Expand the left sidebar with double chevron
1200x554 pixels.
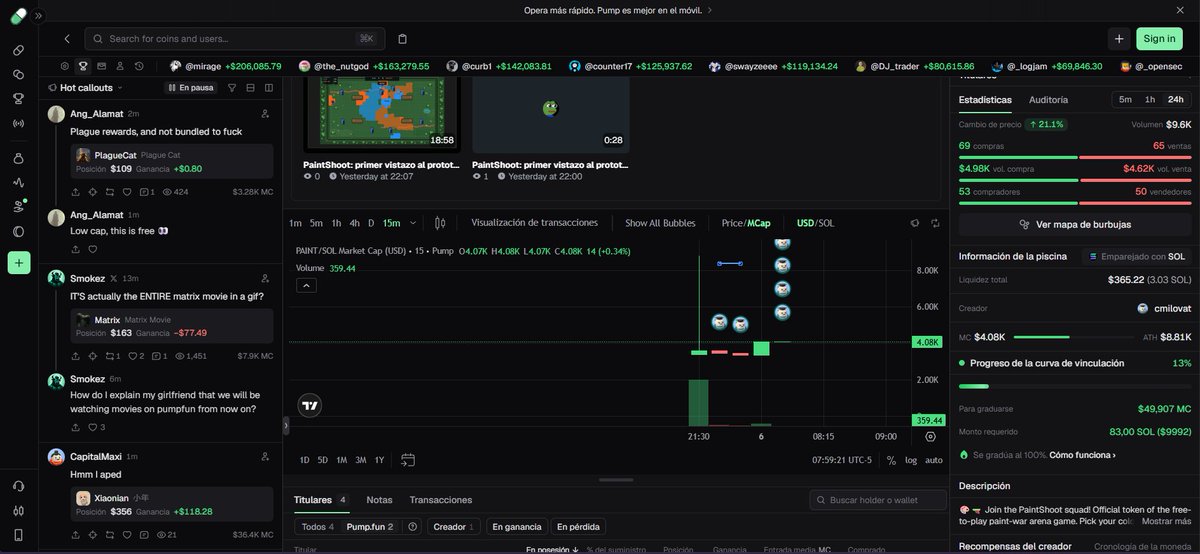tap(39, 16)
